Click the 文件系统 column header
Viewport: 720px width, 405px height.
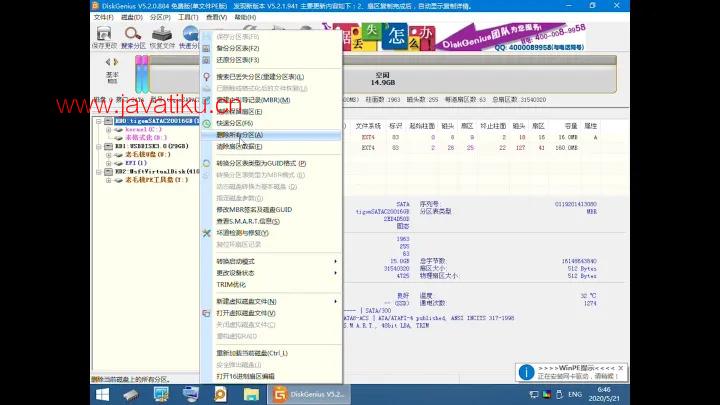tap(368, 126)
